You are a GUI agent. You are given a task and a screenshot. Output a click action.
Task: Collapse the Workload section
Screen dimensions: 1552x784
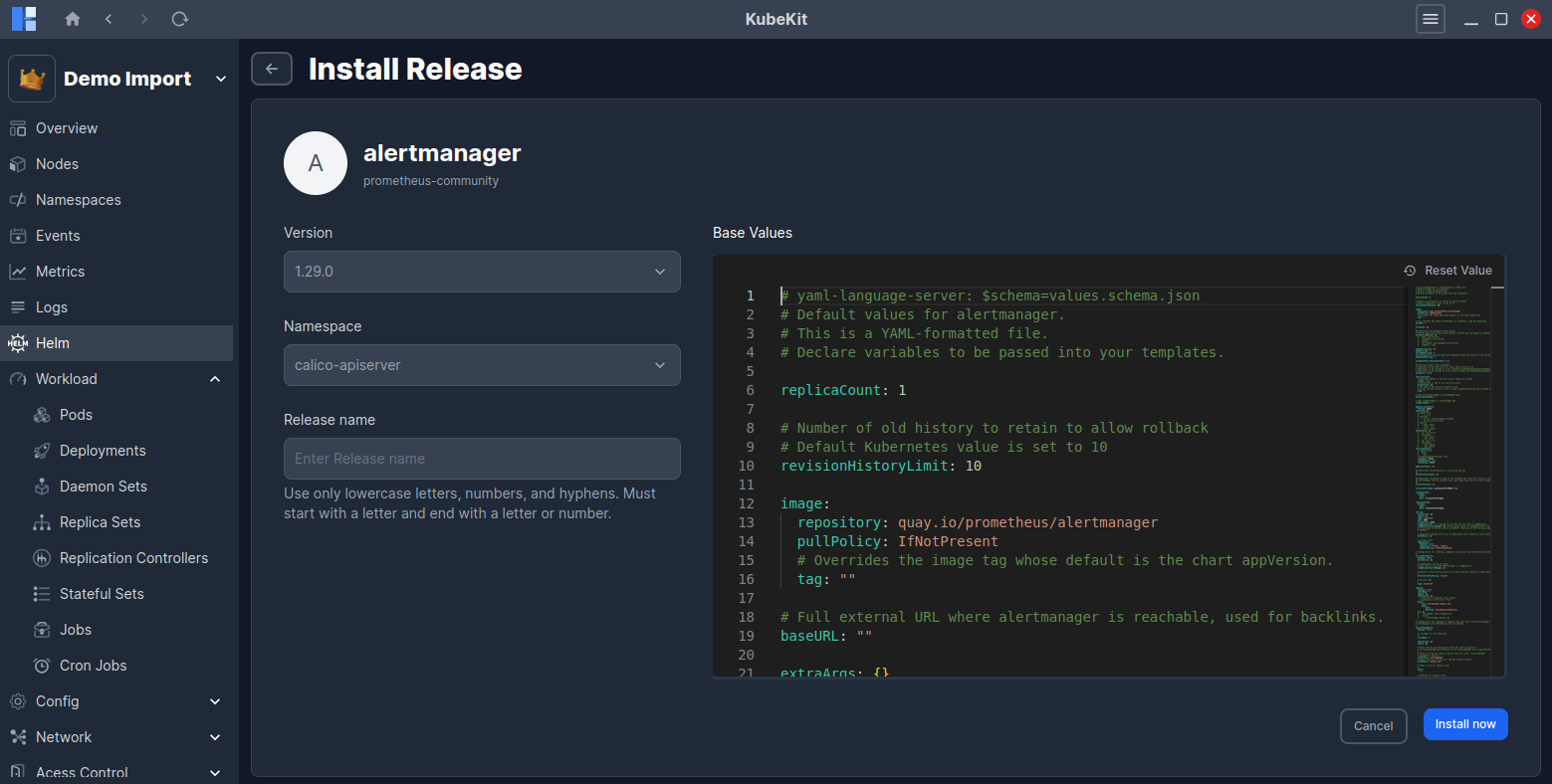pyautogui.click(x=215, y=379)
